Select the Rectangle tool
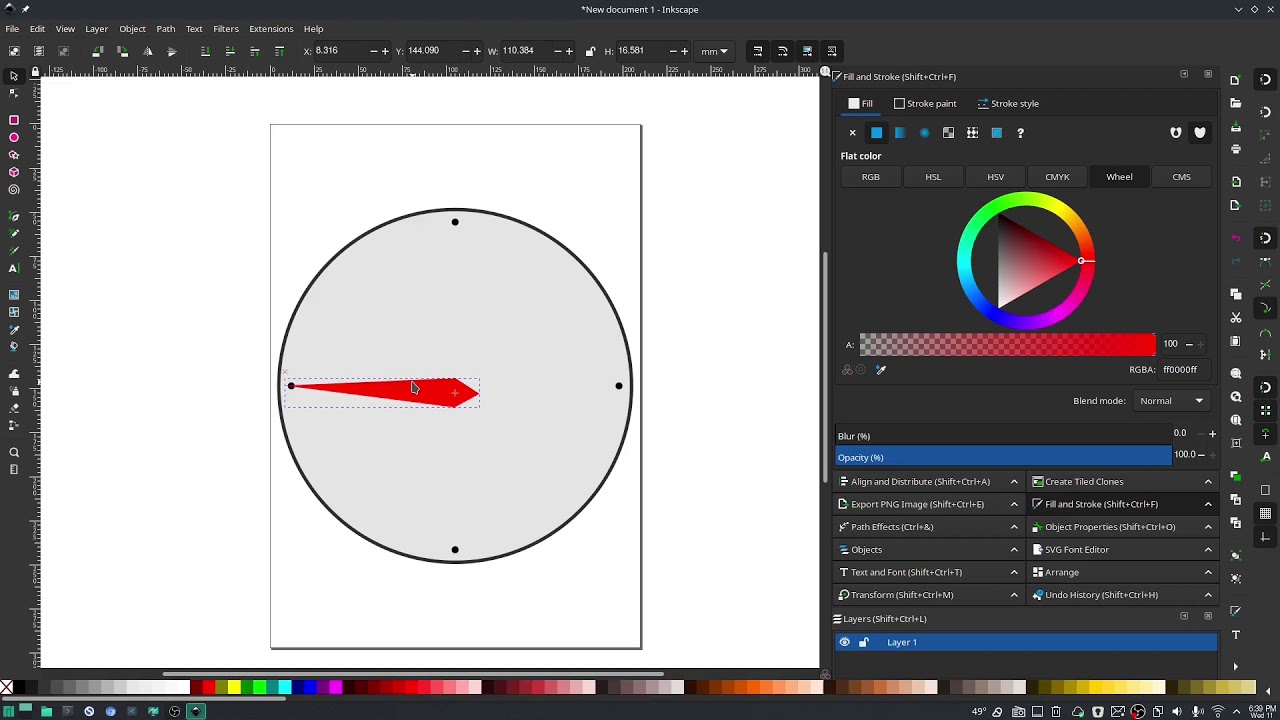 tap(14, 120)
